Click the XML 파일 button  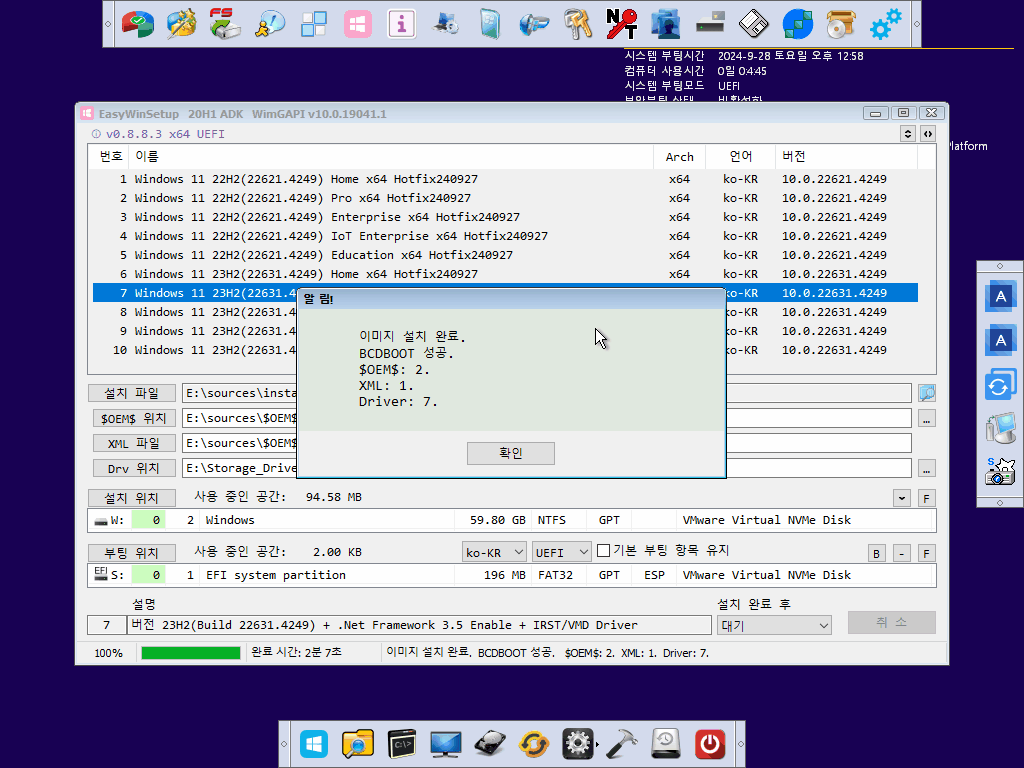point(134,443)
